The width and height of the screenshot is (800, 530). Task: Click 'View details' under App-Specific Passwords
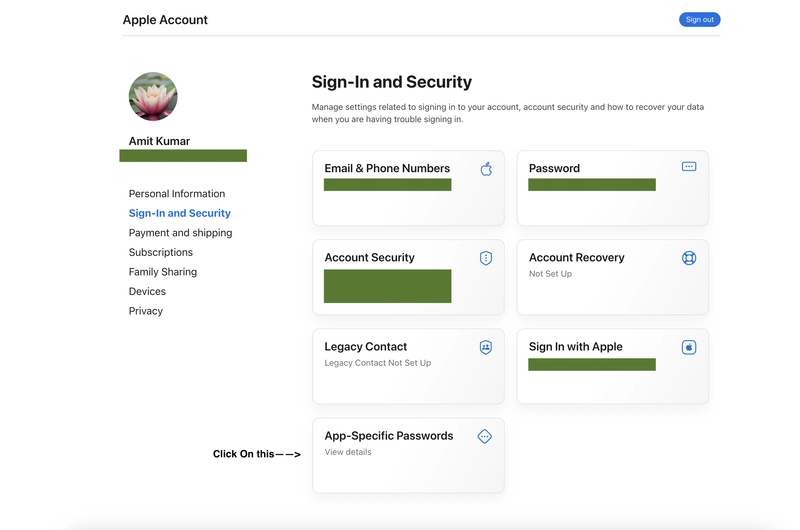[x=348, y=452]
